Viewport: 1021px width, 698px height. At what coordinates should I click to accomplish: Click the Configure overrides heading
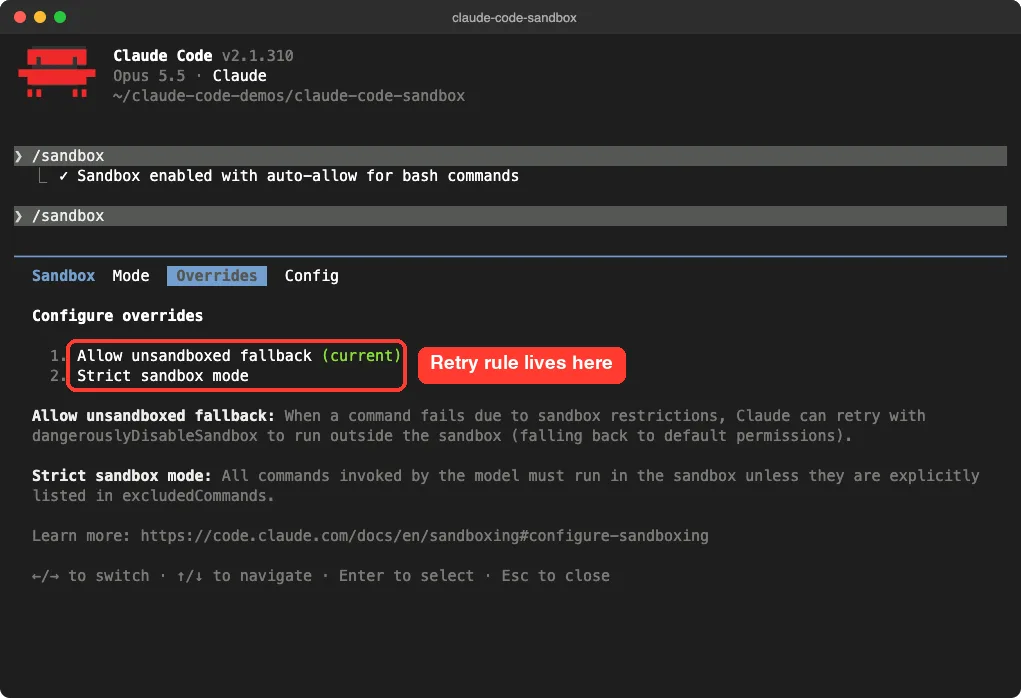coord(117,316)
